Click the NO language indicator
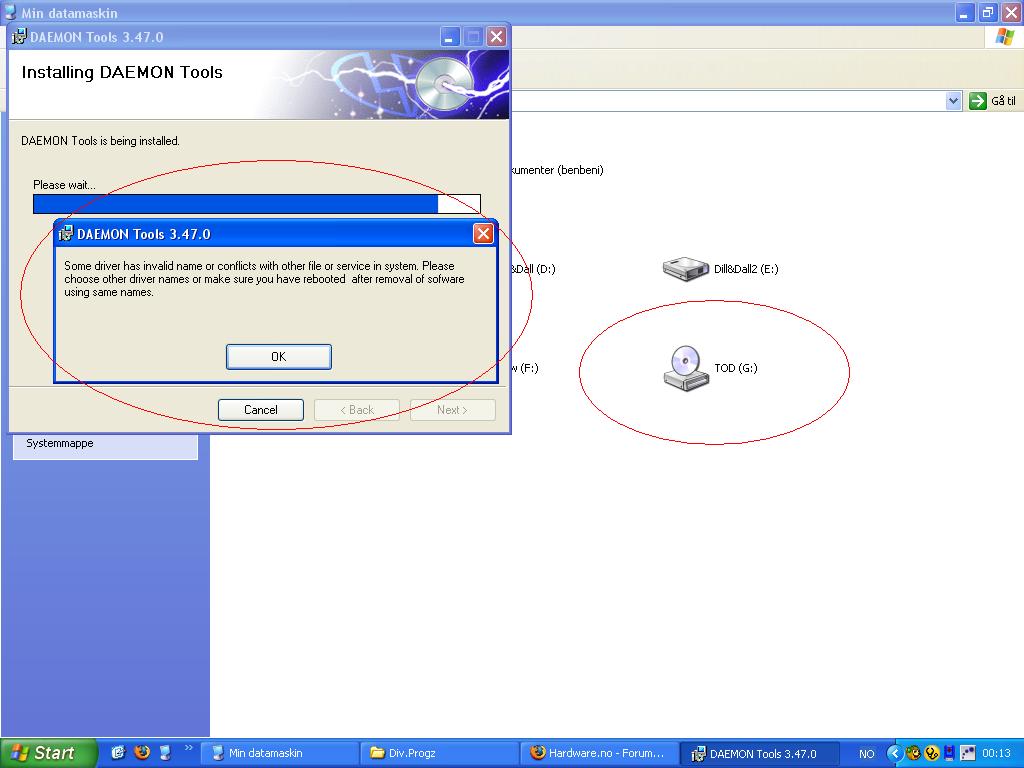 point(867,754)
